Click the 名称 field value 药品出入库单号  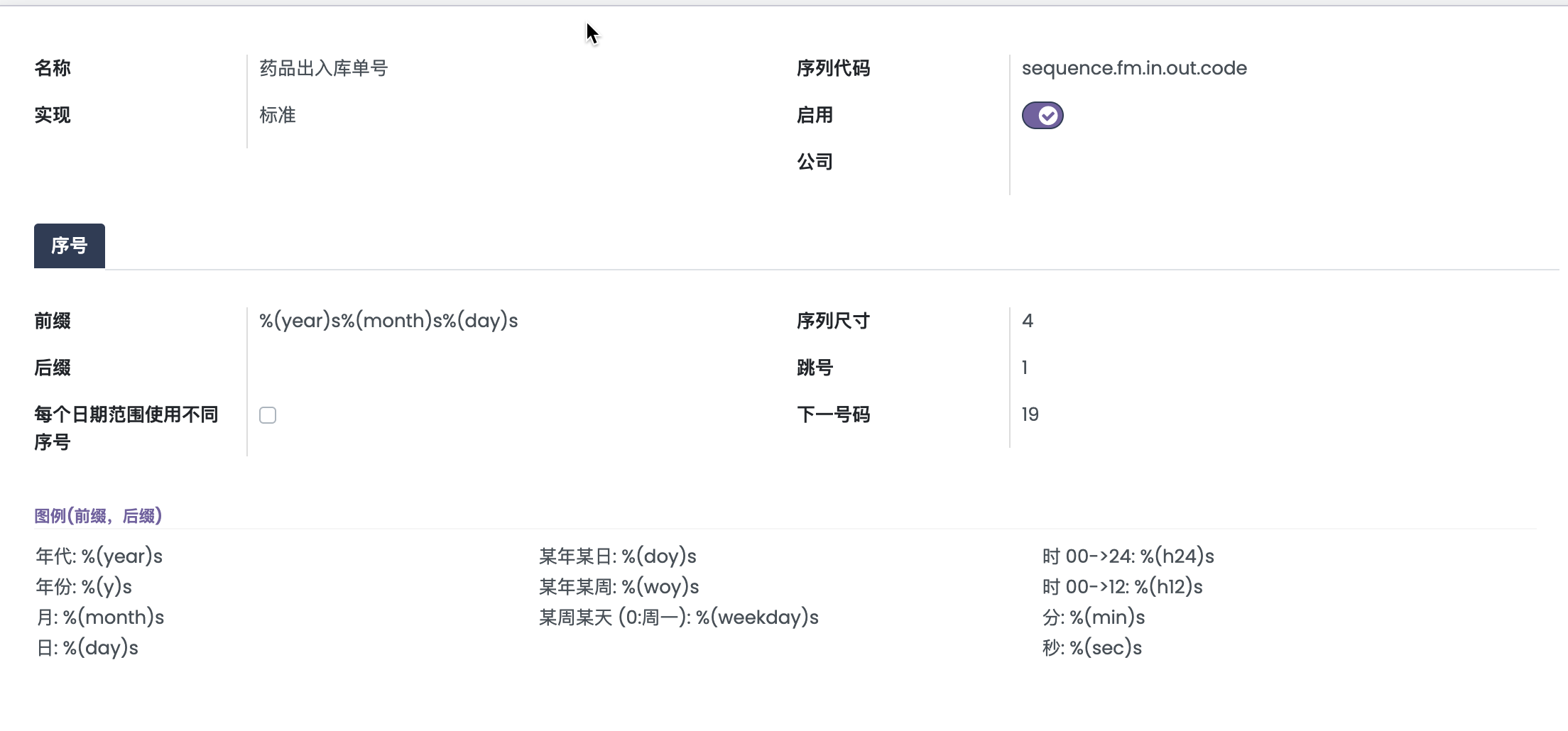[324, 68]
